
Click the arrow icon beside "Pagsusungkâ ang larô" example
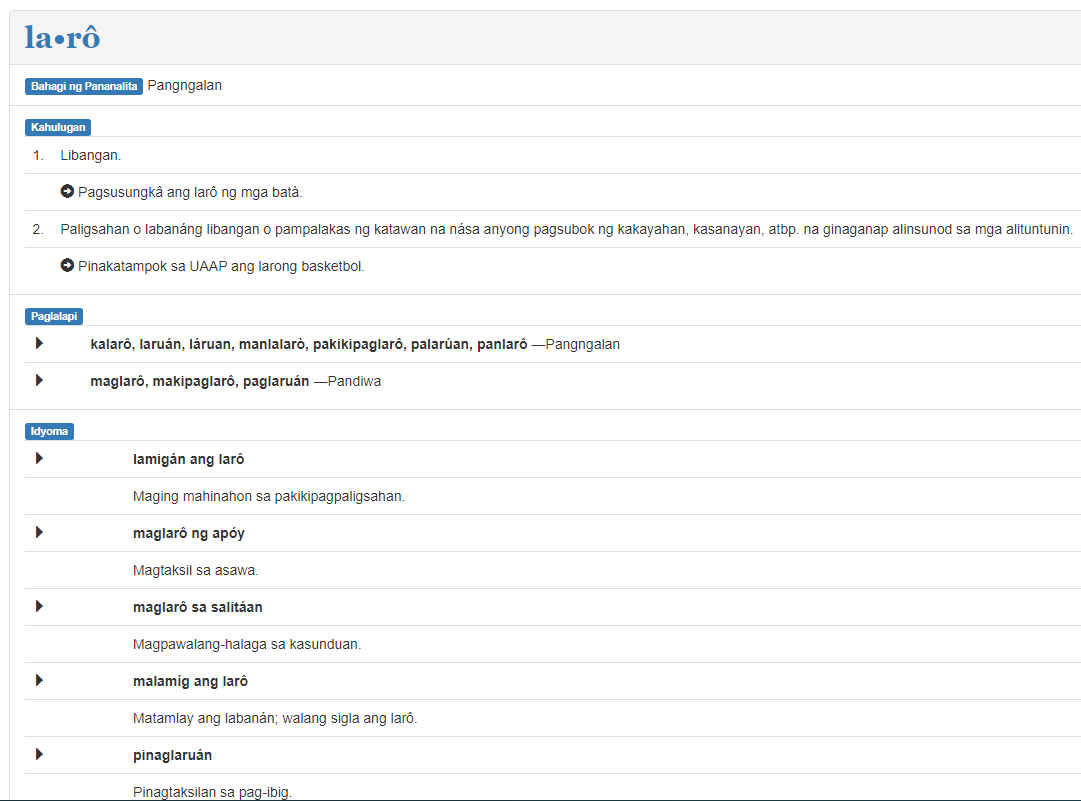tap(67, 192)
